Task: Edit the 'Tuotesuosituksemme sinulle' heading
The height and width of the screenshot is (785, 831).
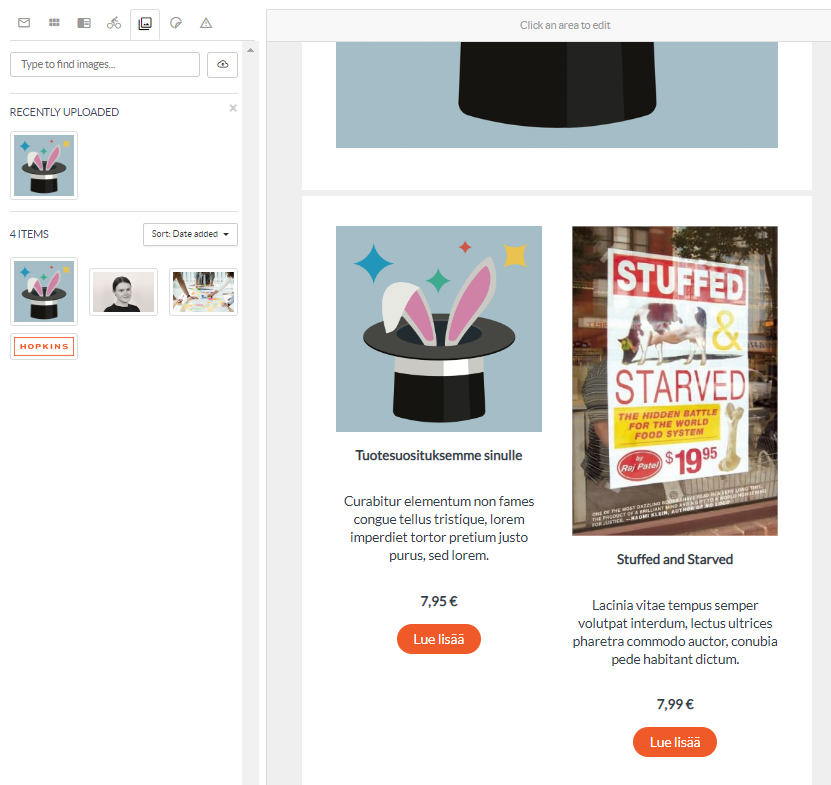Action: [x=439, y=456]
